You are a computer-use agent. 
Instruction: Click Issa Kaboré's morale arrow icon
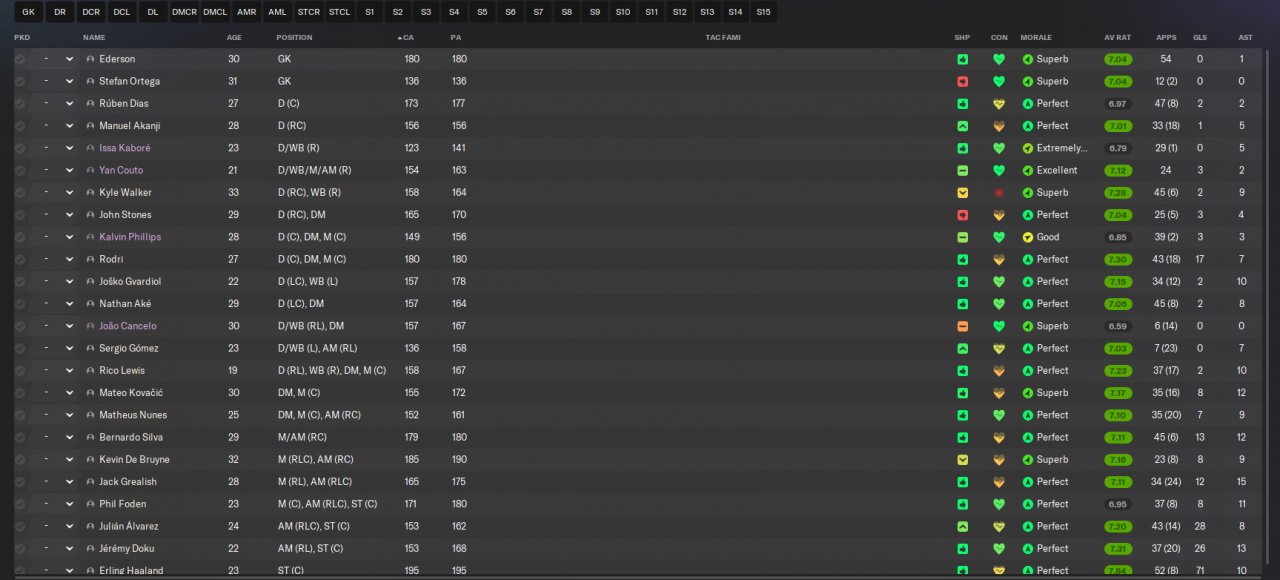click(1027, 148)
